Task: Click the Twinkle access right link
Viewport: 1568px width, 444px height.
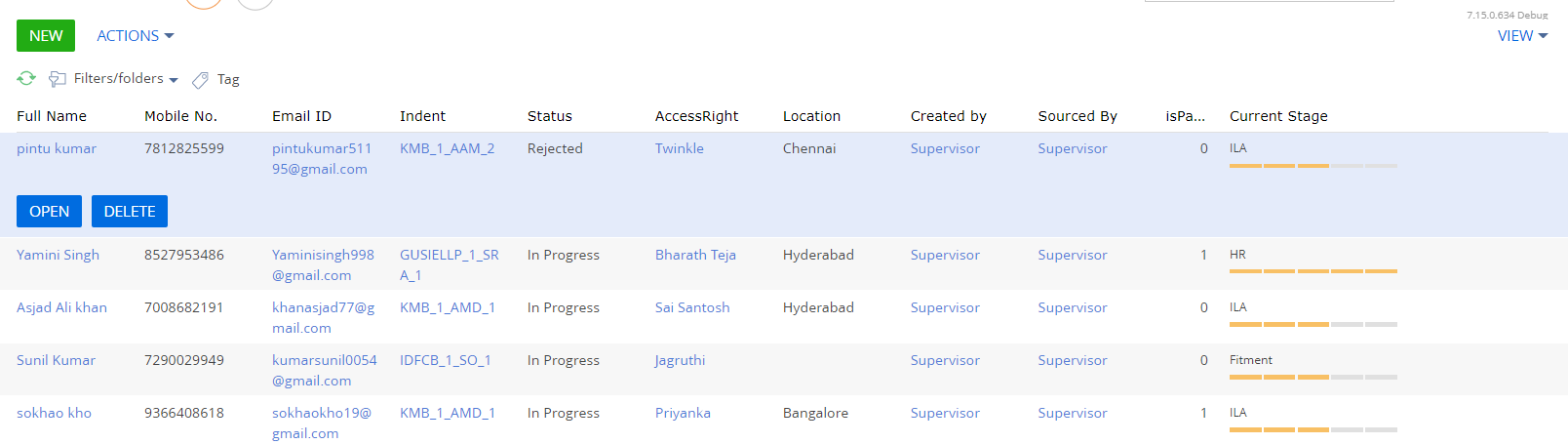Action: pos(680,148)
